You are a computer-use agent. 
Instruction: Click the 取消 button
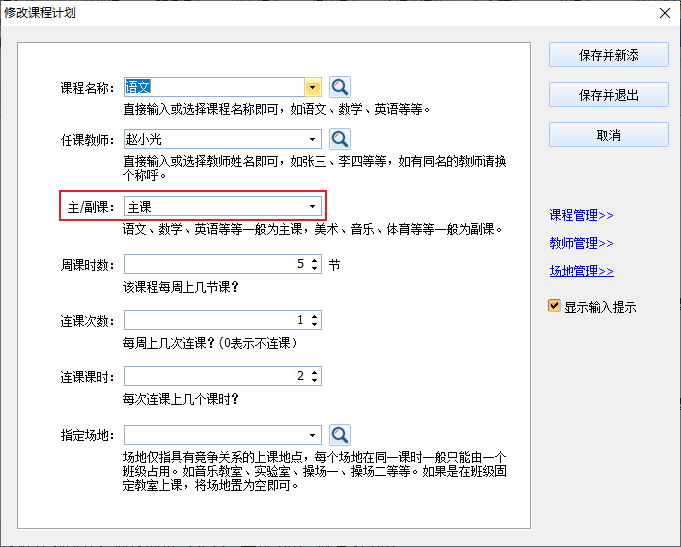[608, 135]
